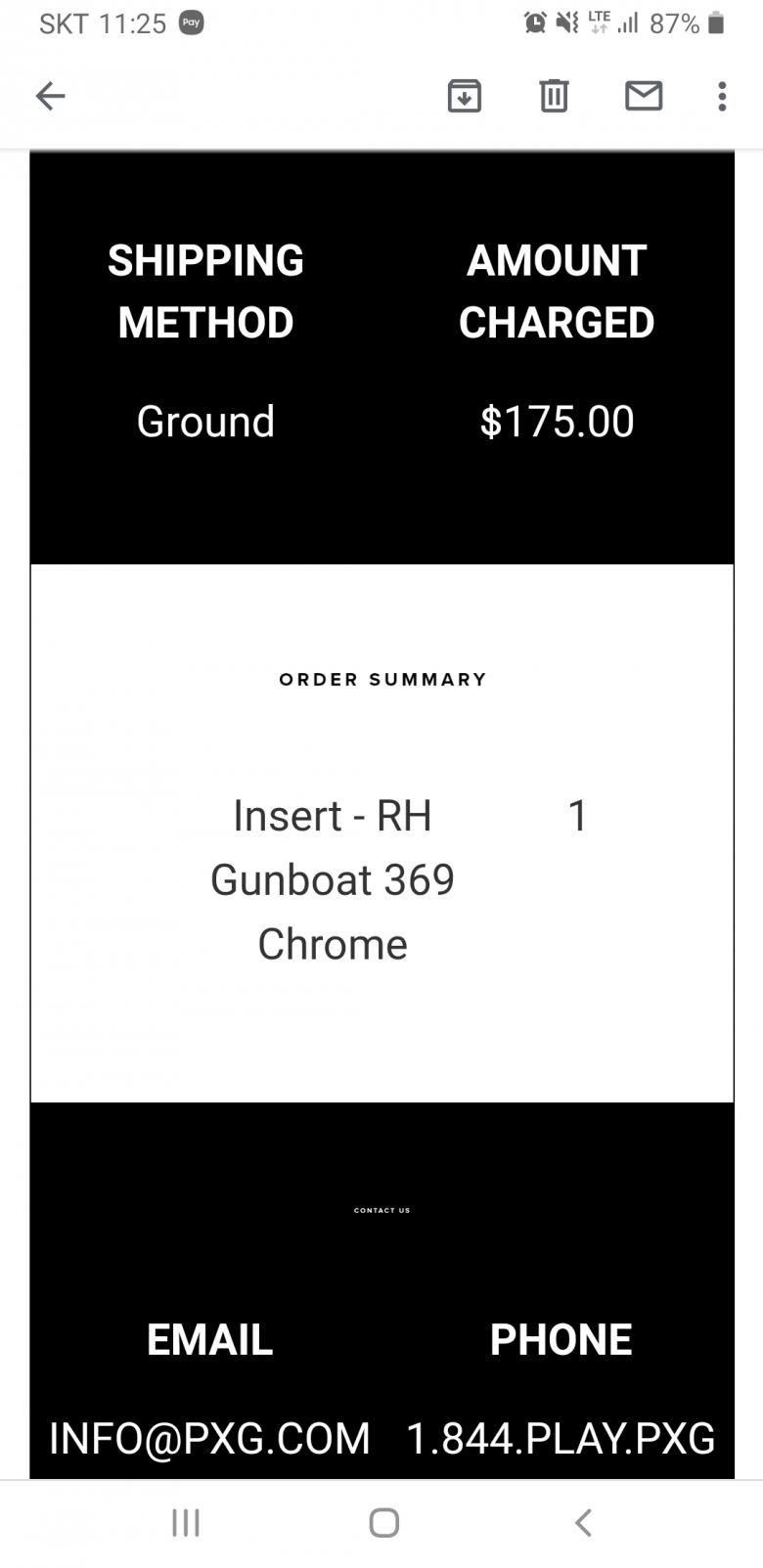
Task: Tap the CONTACT US heading
Action: pyautogui.click(x=381, y=1210)
